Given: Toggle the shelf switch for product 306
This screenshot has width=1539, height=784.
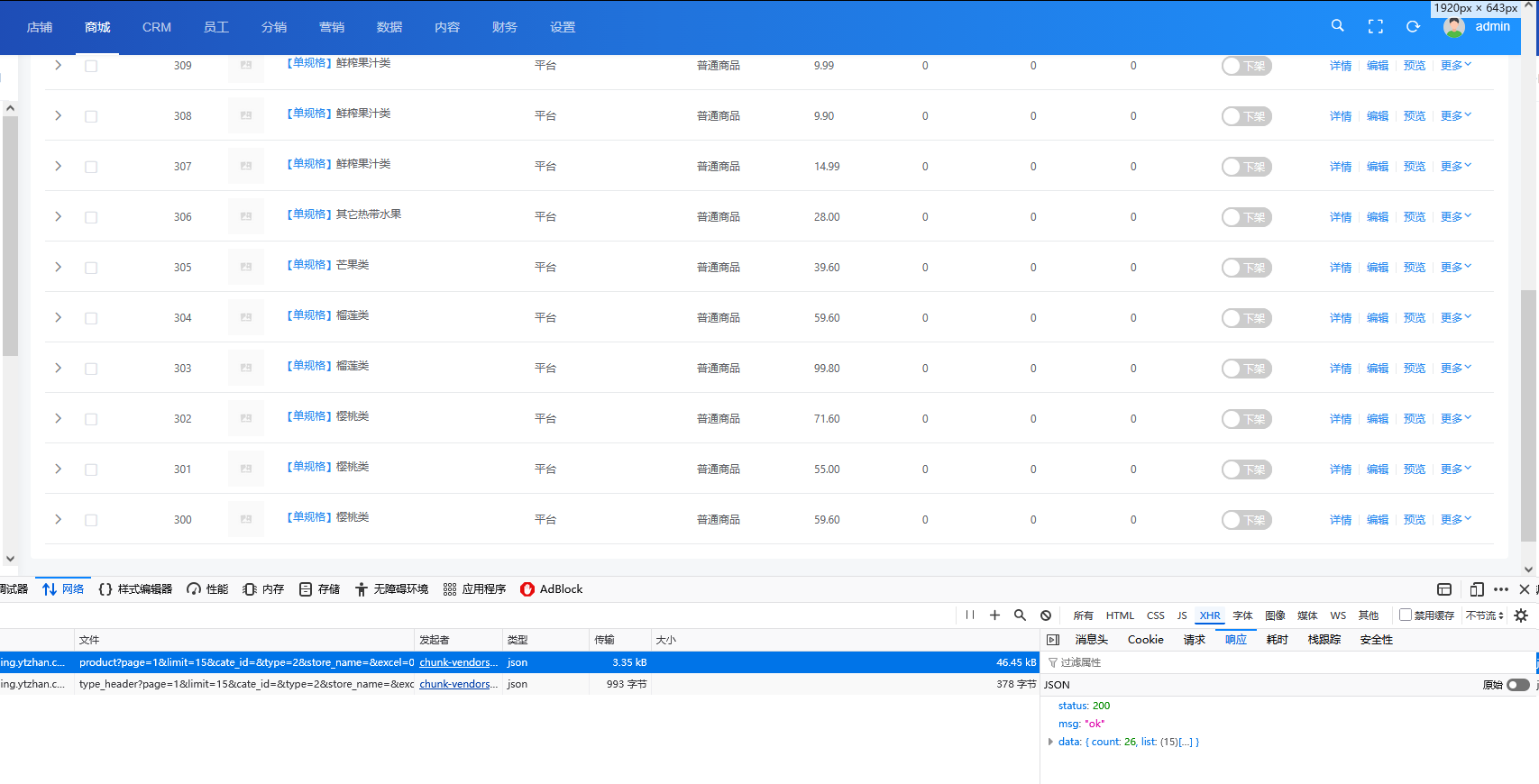Looking at the screenshot, I should (x=1246, y=217).
